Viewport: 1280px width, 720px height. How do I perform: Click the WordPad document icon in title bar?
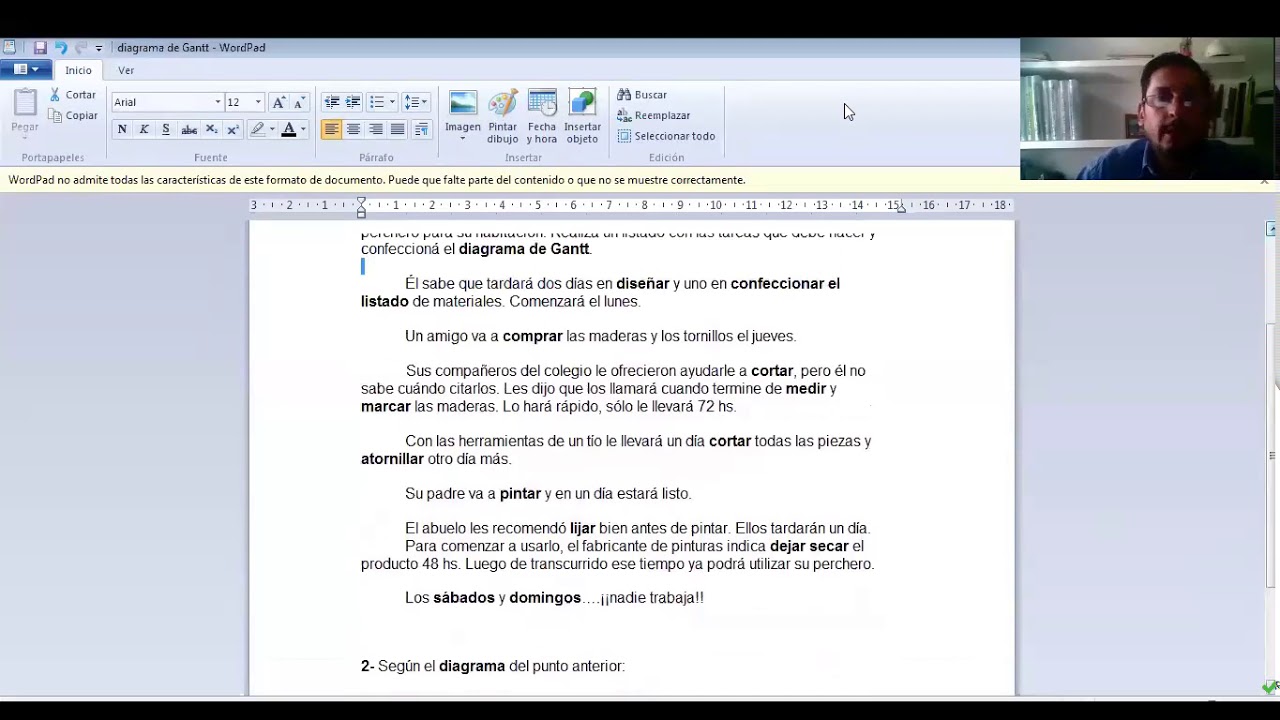[9, 47]
